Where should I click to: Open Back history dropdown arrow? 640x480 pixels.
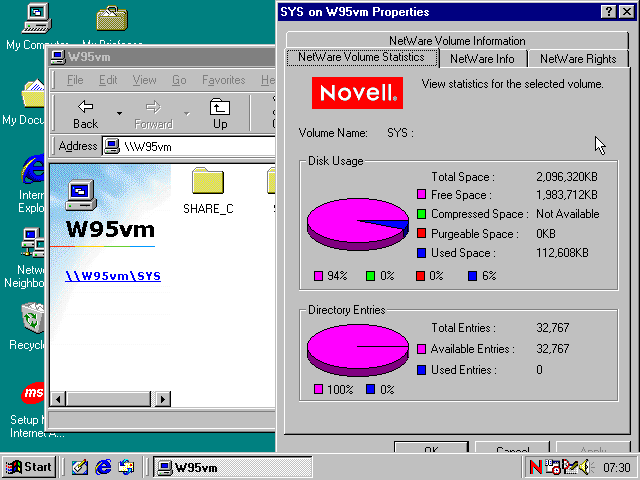coord(119,113)
